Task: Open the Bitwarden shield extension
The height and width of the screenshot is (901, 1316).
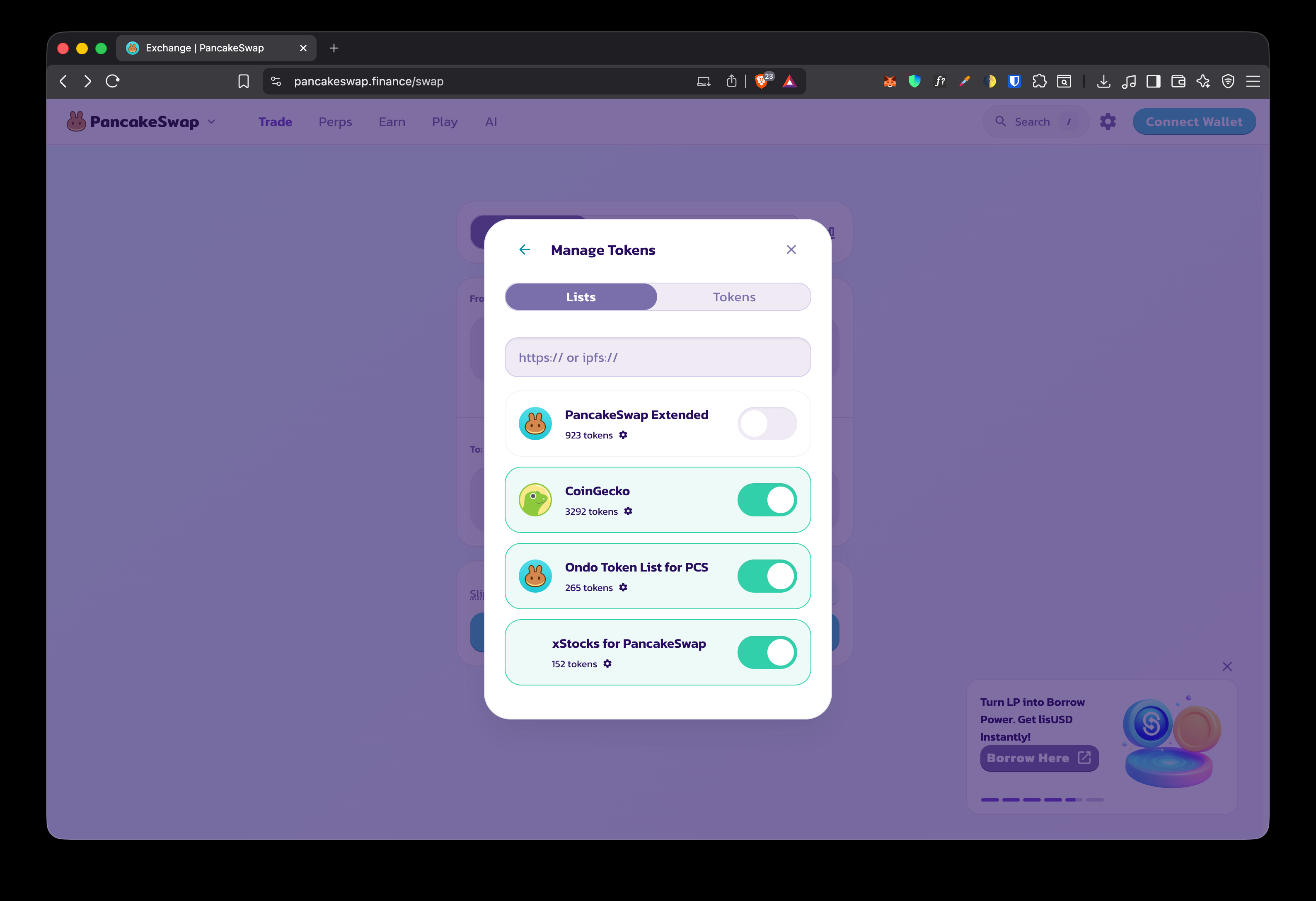Action: (1014, 82)
